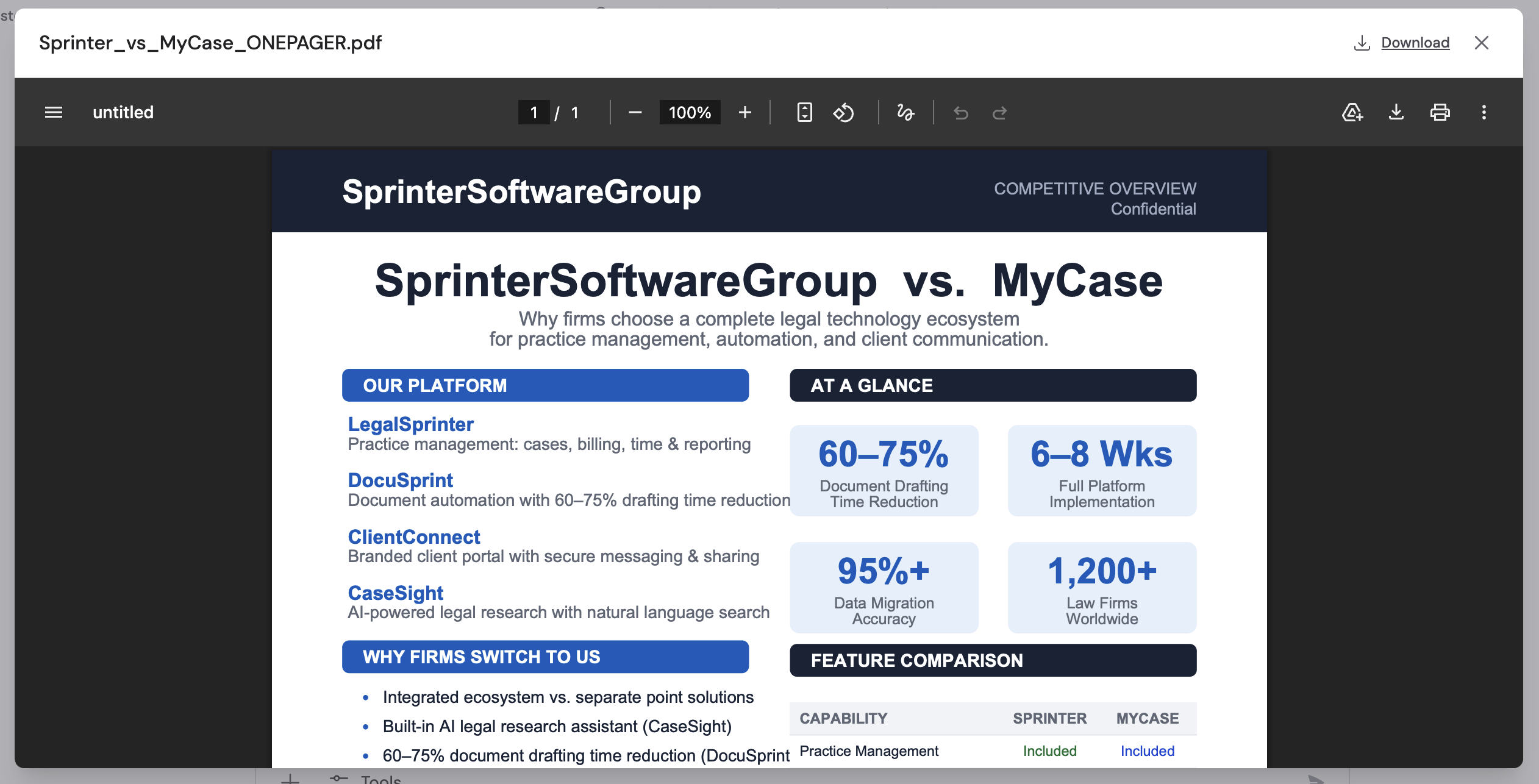Activate fit-to-page view mode
Image resolution: width=1539 pixels, height=784 pixels.
[x=805, y=112]
